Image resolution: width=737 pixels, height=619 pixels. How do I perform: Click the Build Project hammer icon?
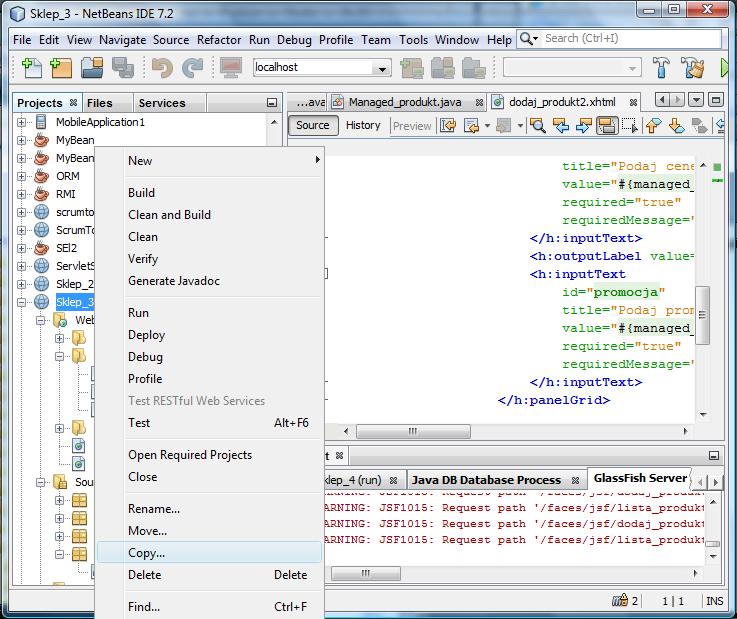[661, 68]
